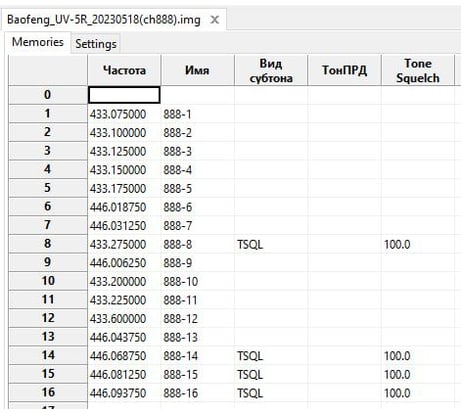Click frequency cell 446.081250

coord(124,375)
